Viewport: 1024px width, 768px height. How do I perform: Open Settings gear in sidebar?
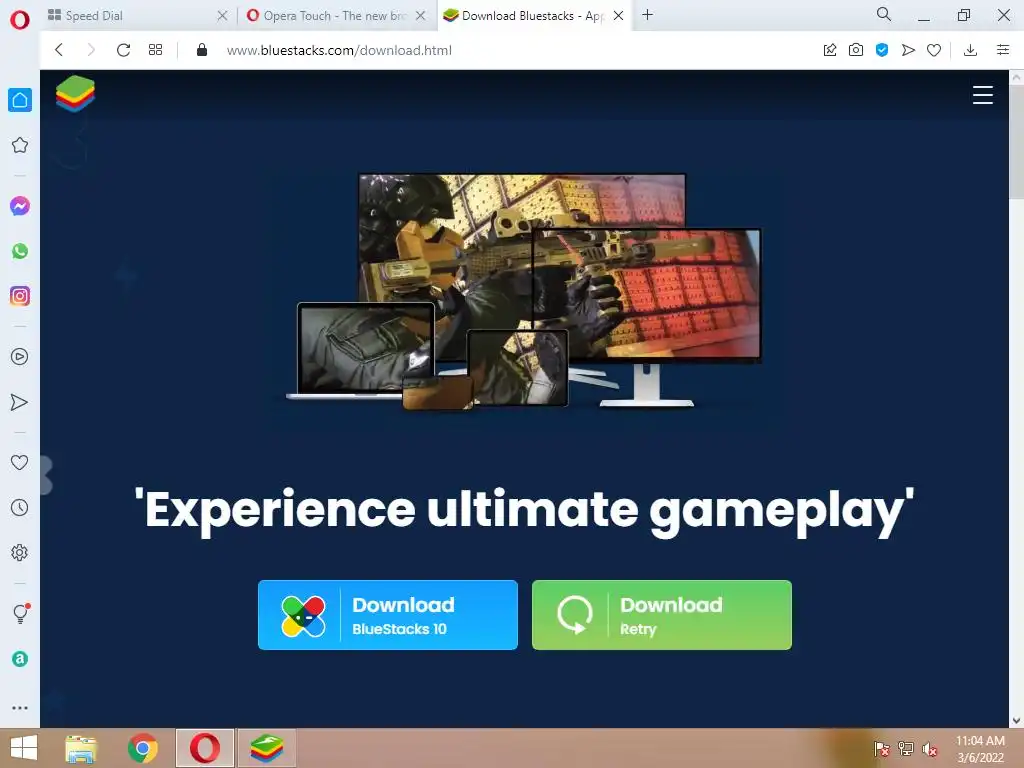20,552
